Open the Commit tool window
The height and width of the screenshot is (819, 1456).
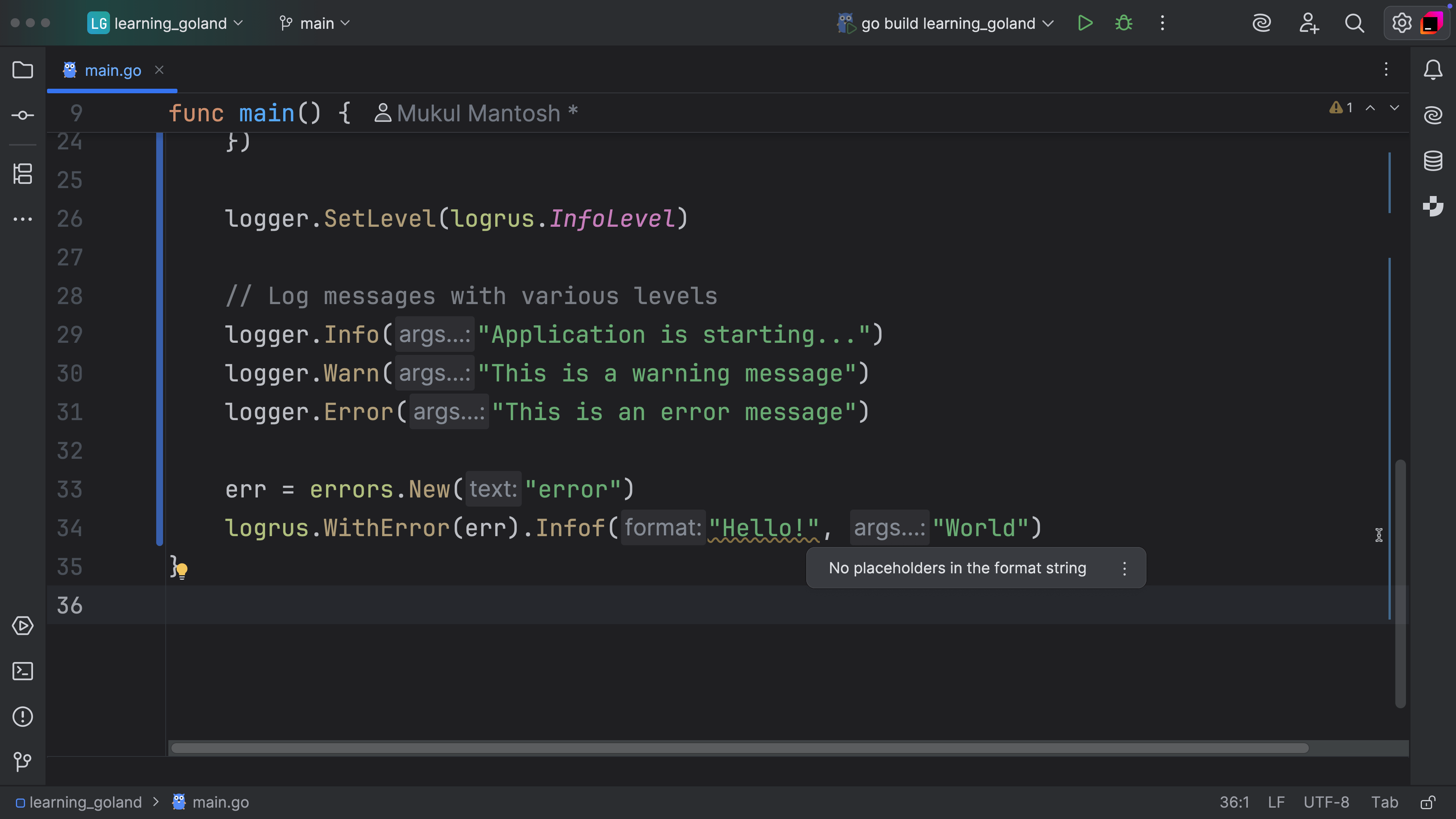click(23, 115)
